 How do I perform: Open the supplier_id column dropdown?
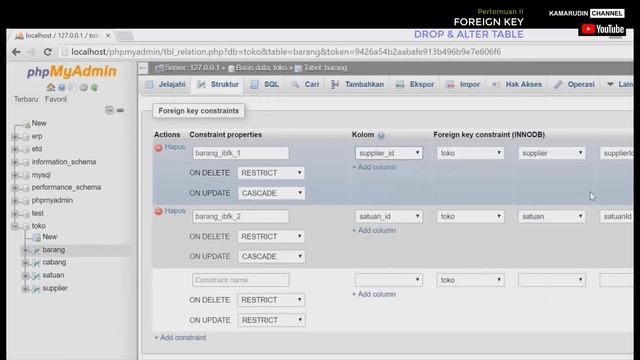coord(389,153)
